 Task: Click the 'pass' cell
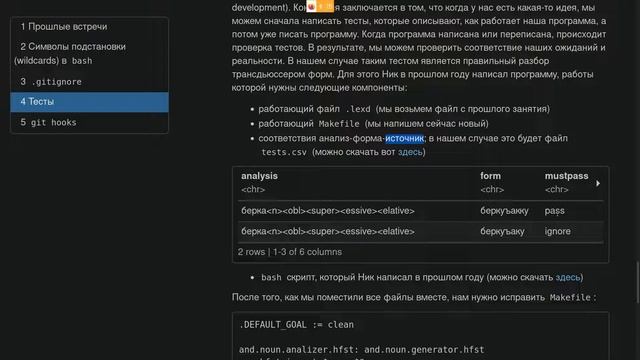coord(554,211)
